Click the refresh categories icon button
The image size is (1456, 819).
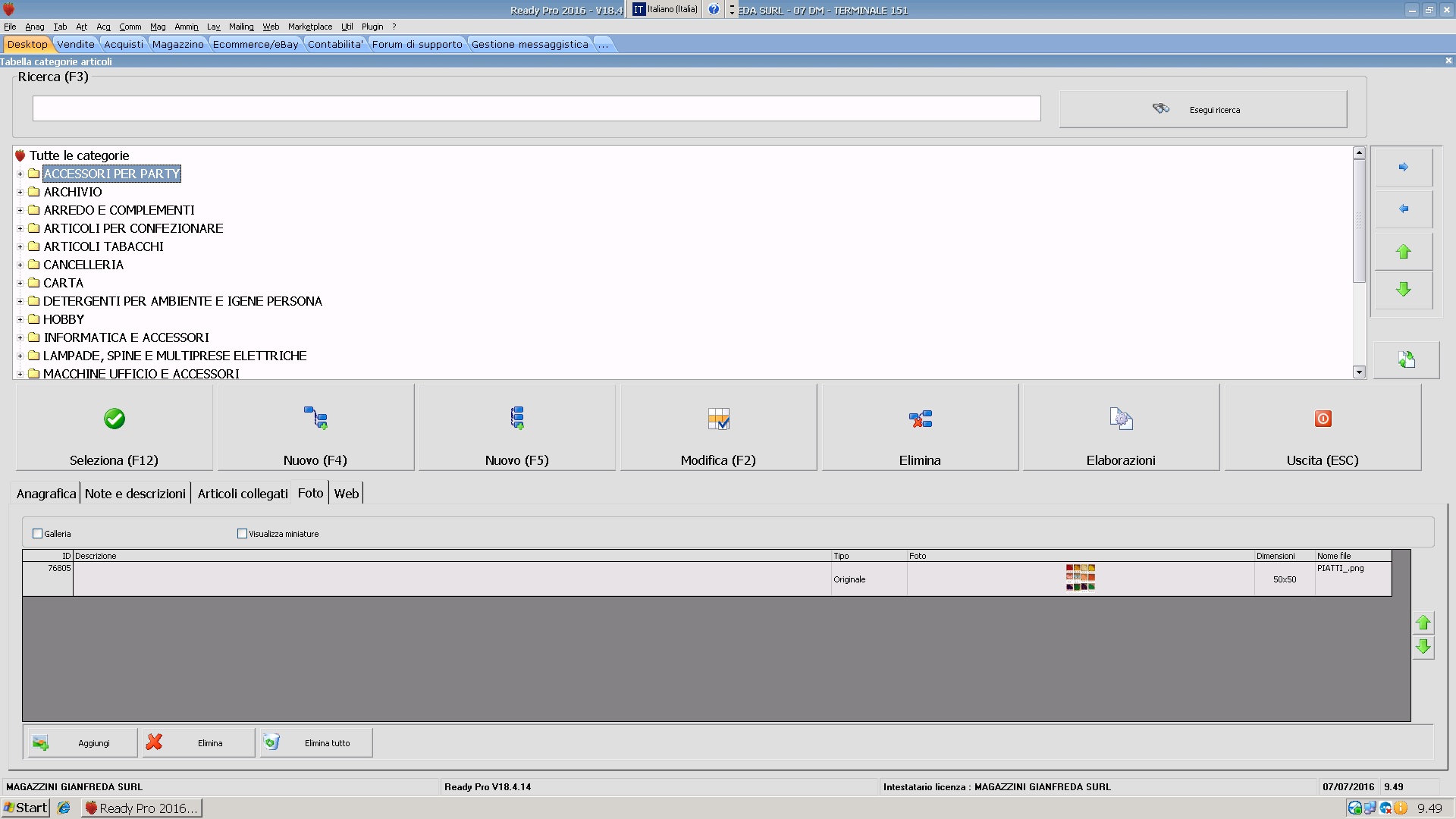1406,359
